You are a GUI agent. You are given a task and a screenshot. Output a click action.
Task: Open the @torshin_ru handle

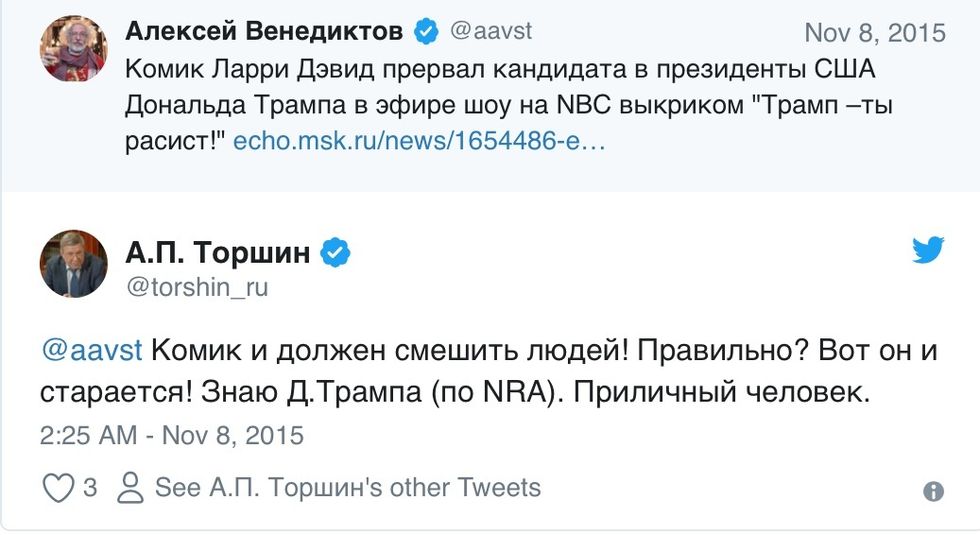(197, 288)
